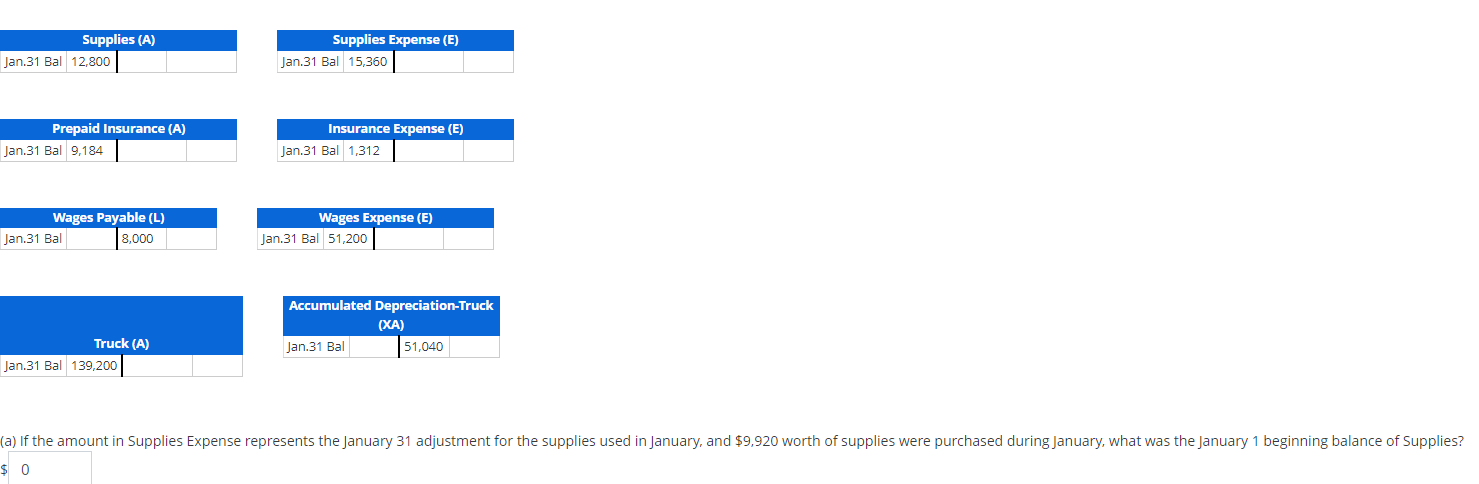Click the Insurance Expense 1,312 balance cell

368,151
